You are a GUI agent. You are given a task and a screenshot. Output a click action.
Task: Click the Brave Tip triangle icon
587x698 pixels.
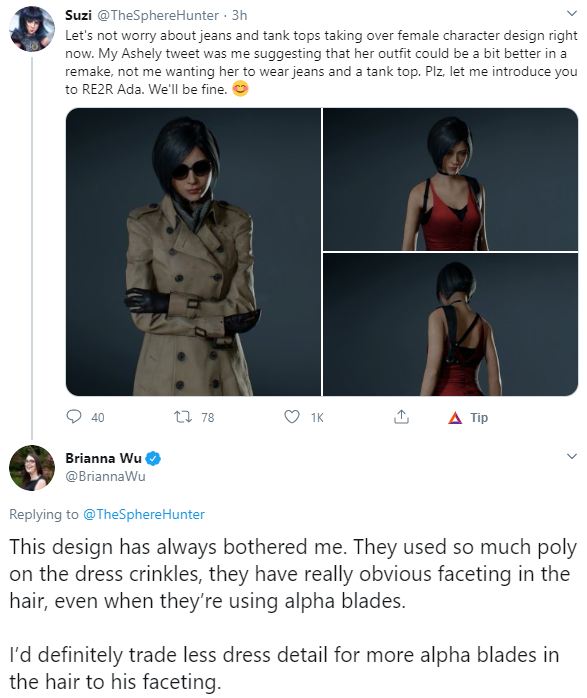click(x=455, y=418)
